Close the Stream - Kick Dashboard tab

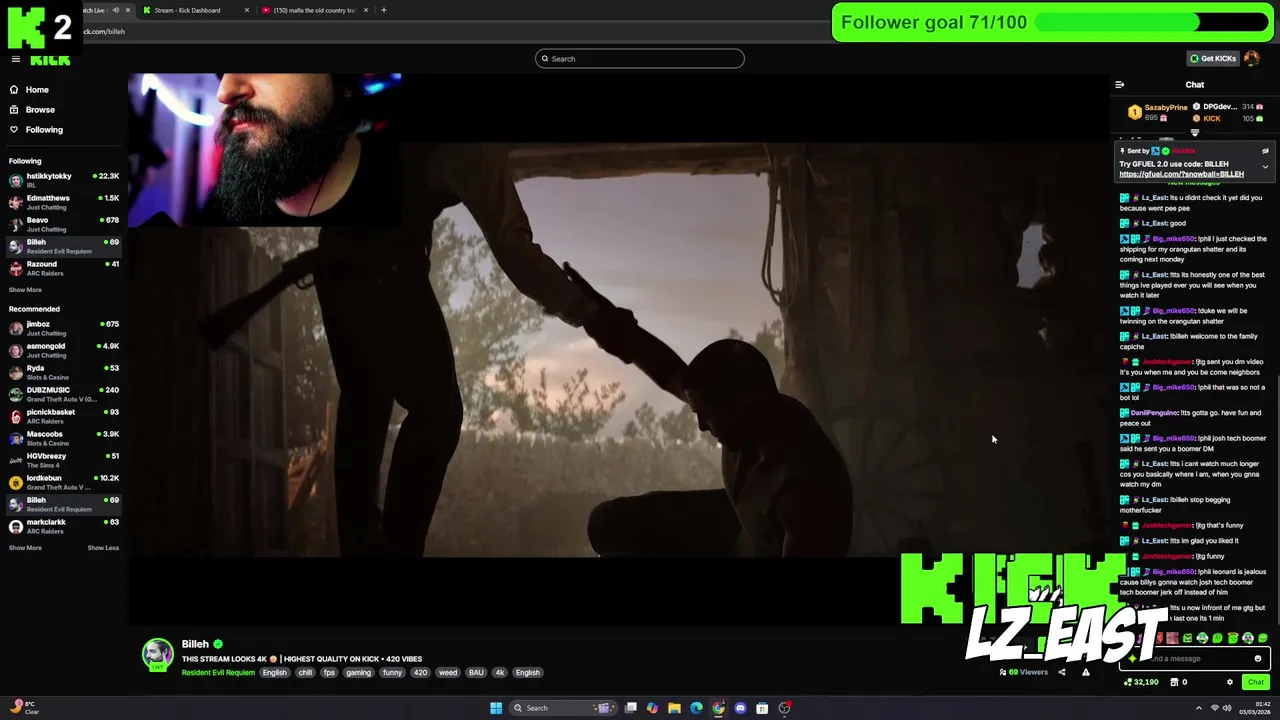click(x=247, y=10)
